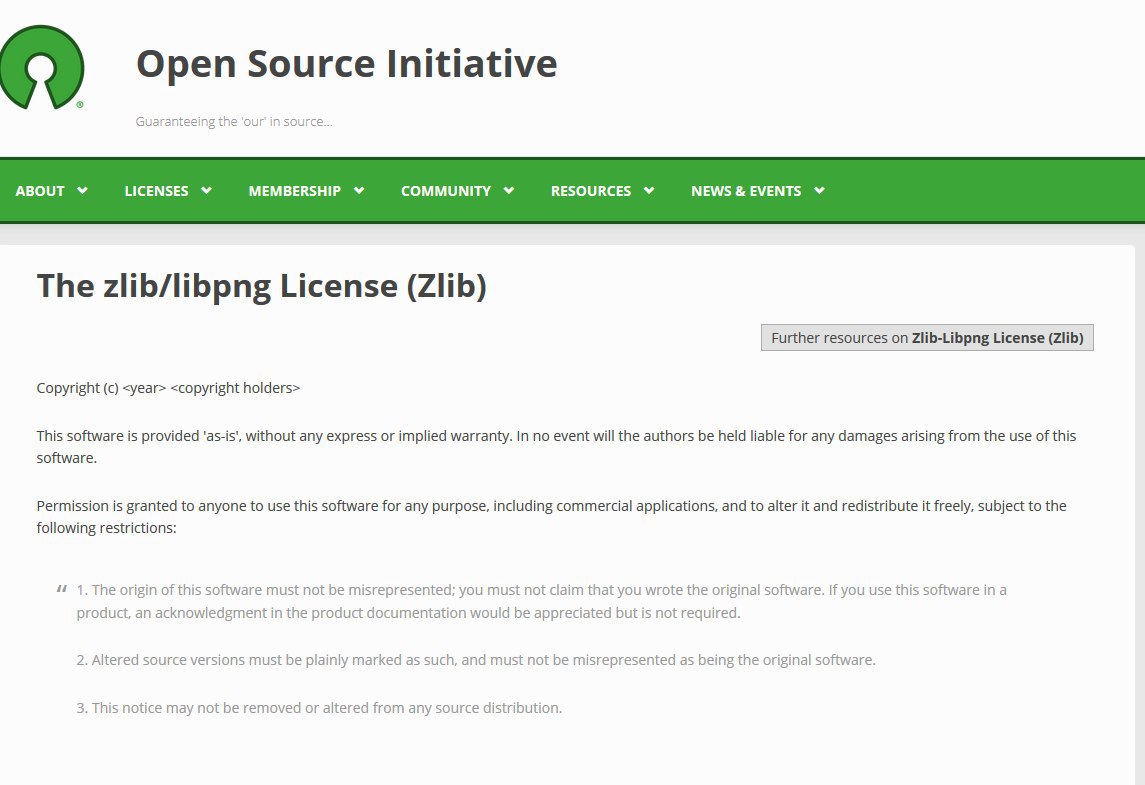Click restriction 1 about origin not misrepresented
The height and width of the screenshot is (785, 1145).
(x=541, y=601)
